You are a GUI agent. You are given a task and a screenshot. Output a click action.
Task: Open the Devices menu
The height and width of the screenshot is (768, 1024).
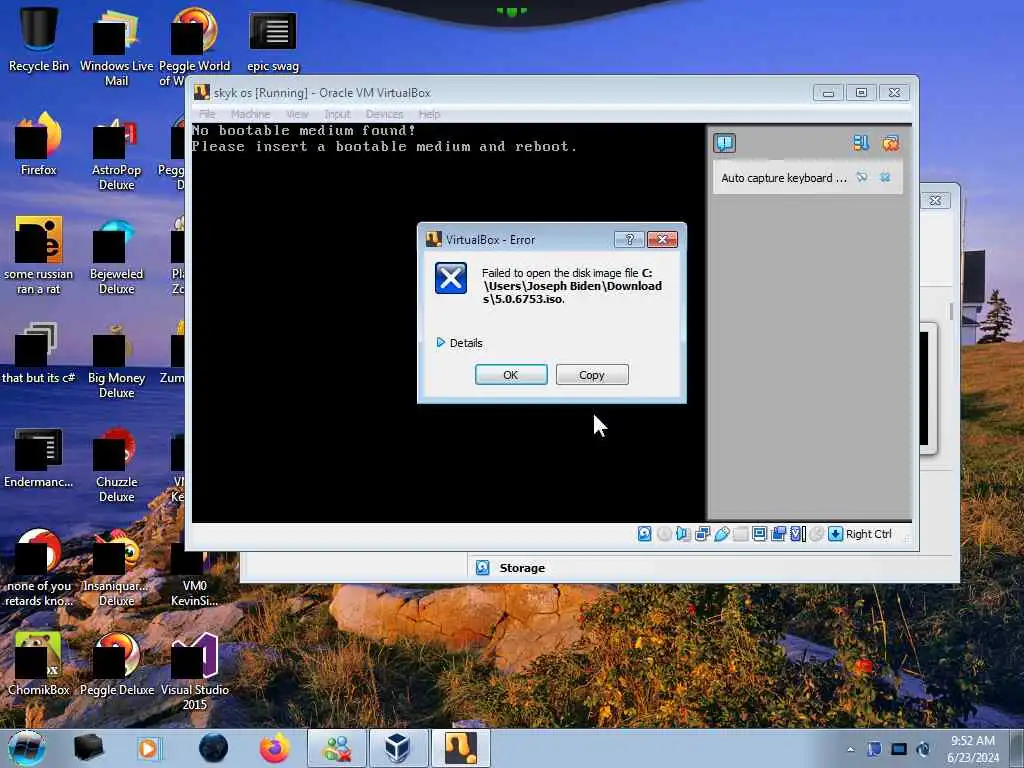click(x=384, y=114)
